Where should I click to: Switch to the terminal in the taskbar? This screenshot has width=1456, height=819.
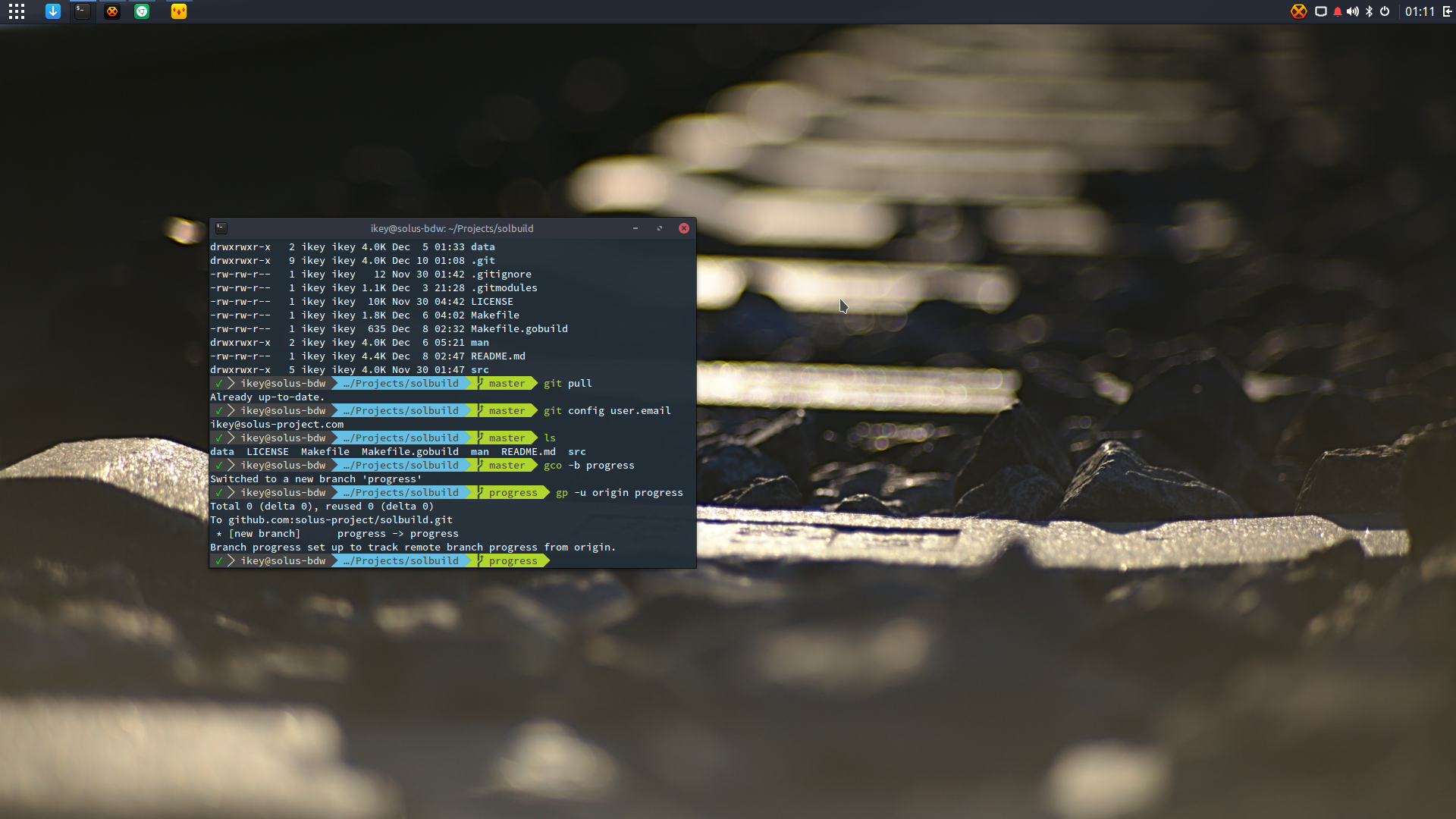point(82,11)
